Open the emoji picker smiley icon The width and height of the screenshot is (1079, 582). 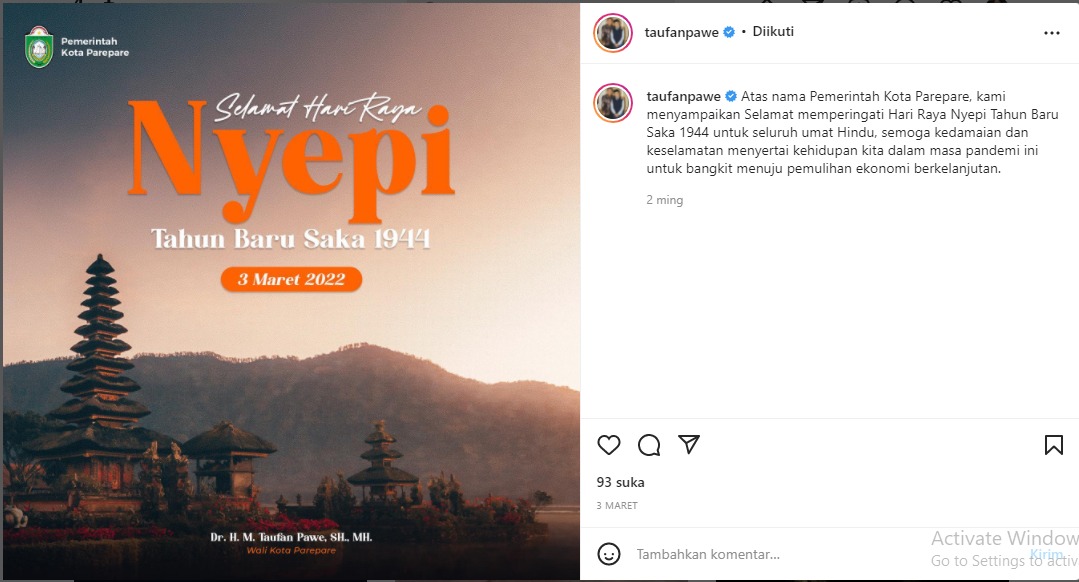(x=609, y=554)
